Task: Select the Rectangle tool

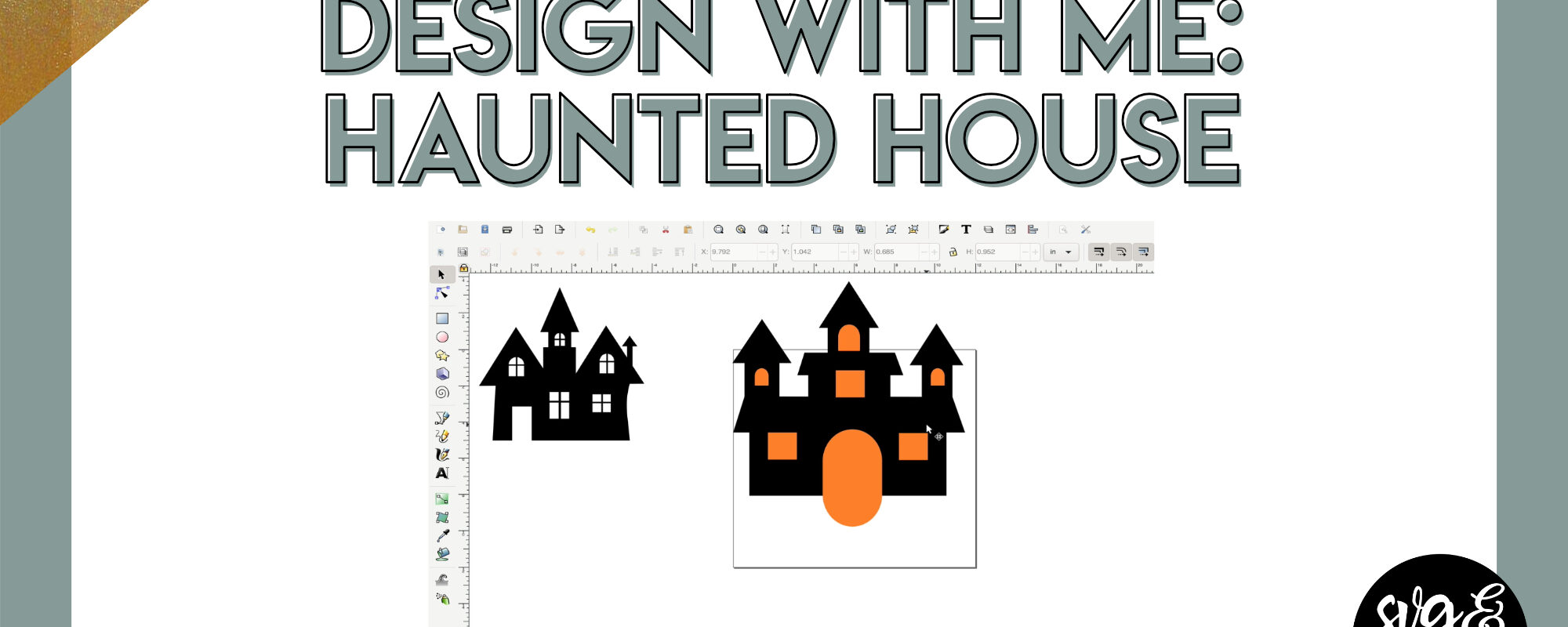Action: (x=442, y=318)
